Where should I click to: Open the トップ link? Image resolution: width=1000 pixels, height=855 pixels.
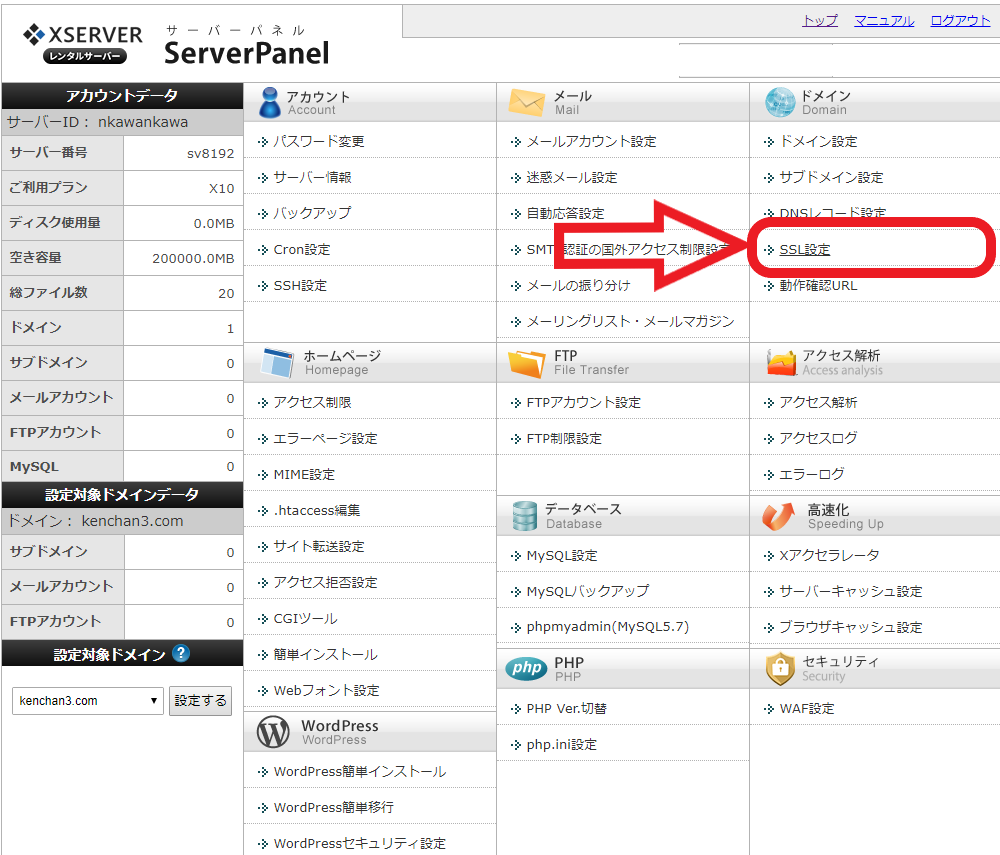tap(820, 20)
